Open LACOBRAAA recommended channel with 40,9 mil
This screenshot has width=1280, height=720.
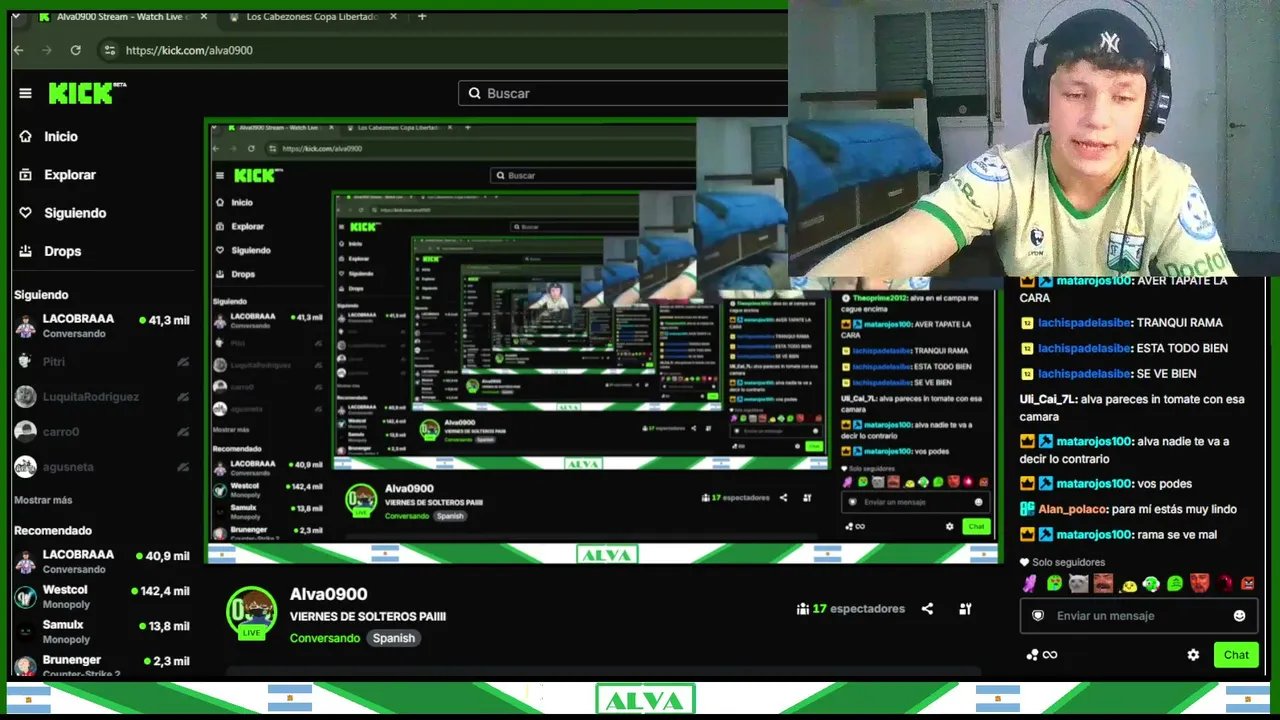(x=102, y=561)
